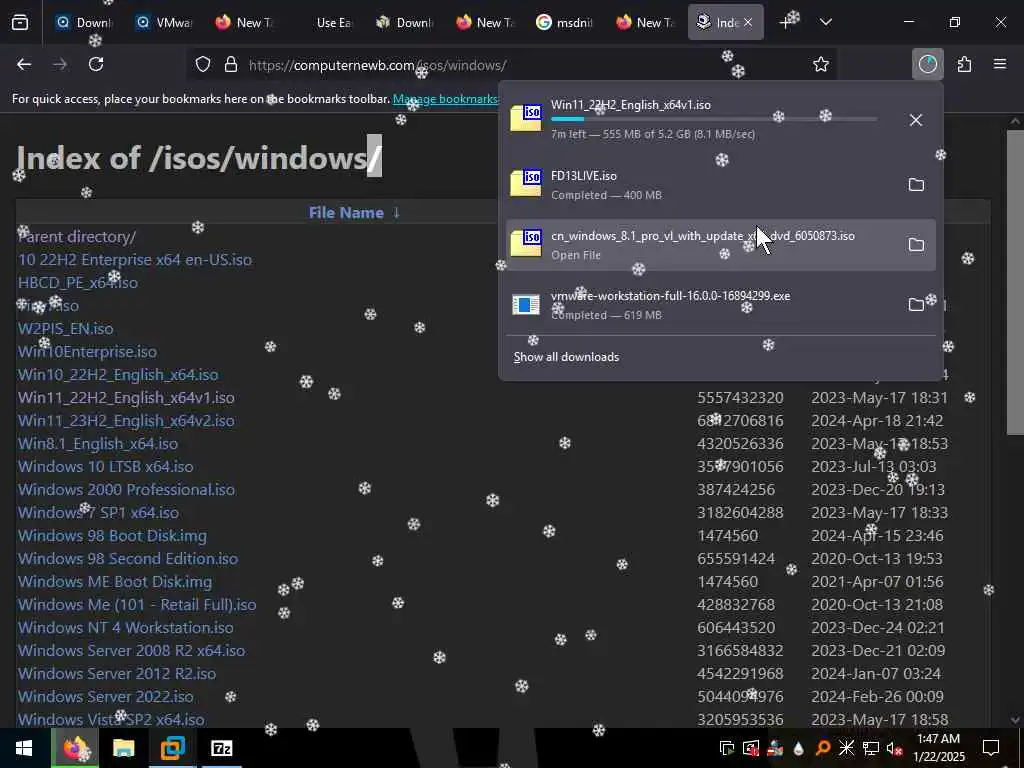This screenshot has width=1024, height=768.
Task: Download Windows NT 4 Workstation.iso
Action: [125, 627]
